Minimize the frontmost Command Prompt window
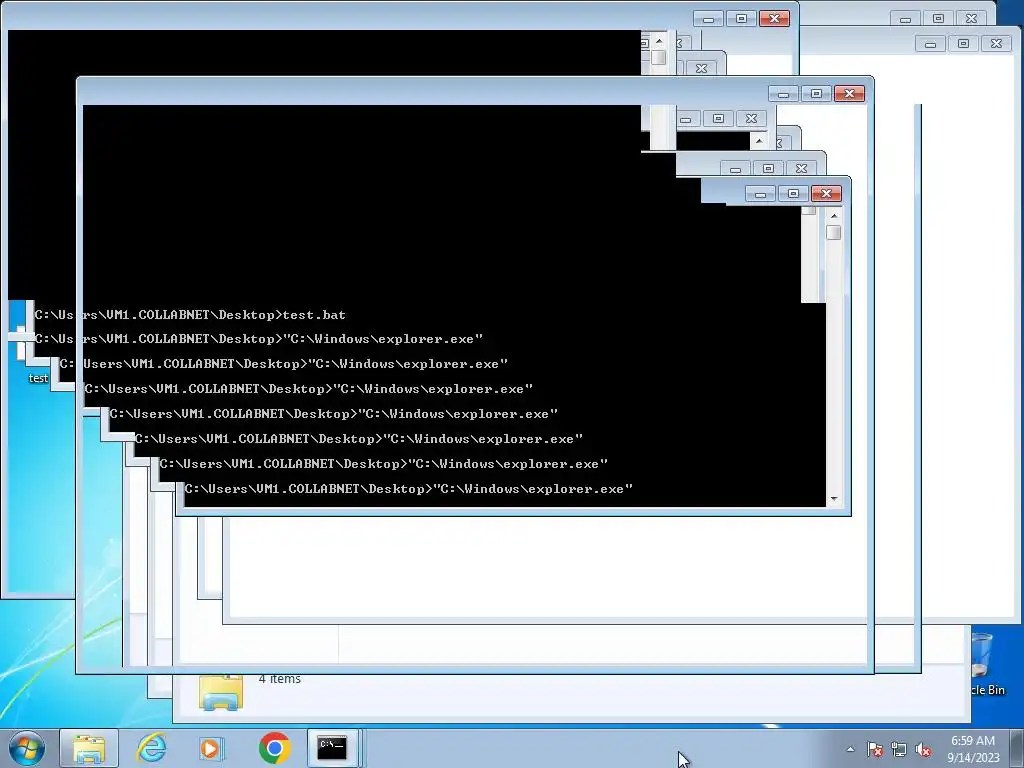This screenshot has width=1024, height=768. (760, 193)
